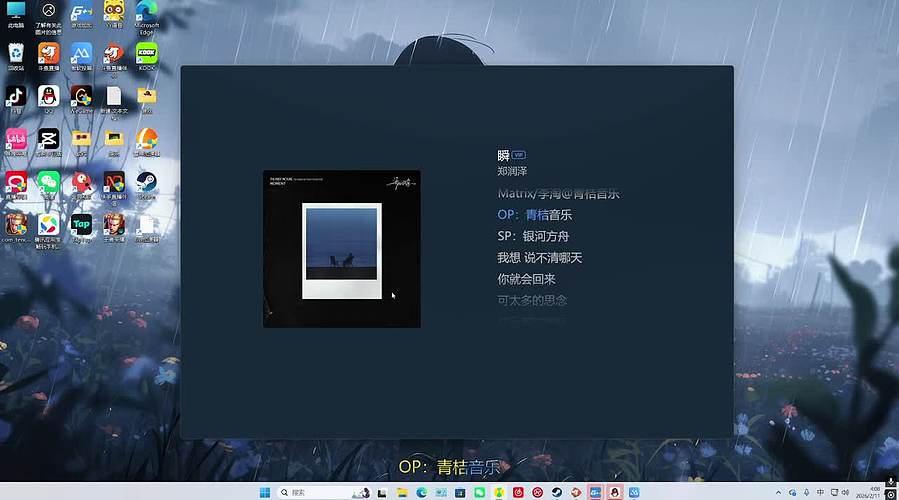
Task: Open the CapCut (Jianying) desktop shortcut
Action: click(x=49, y=143)
